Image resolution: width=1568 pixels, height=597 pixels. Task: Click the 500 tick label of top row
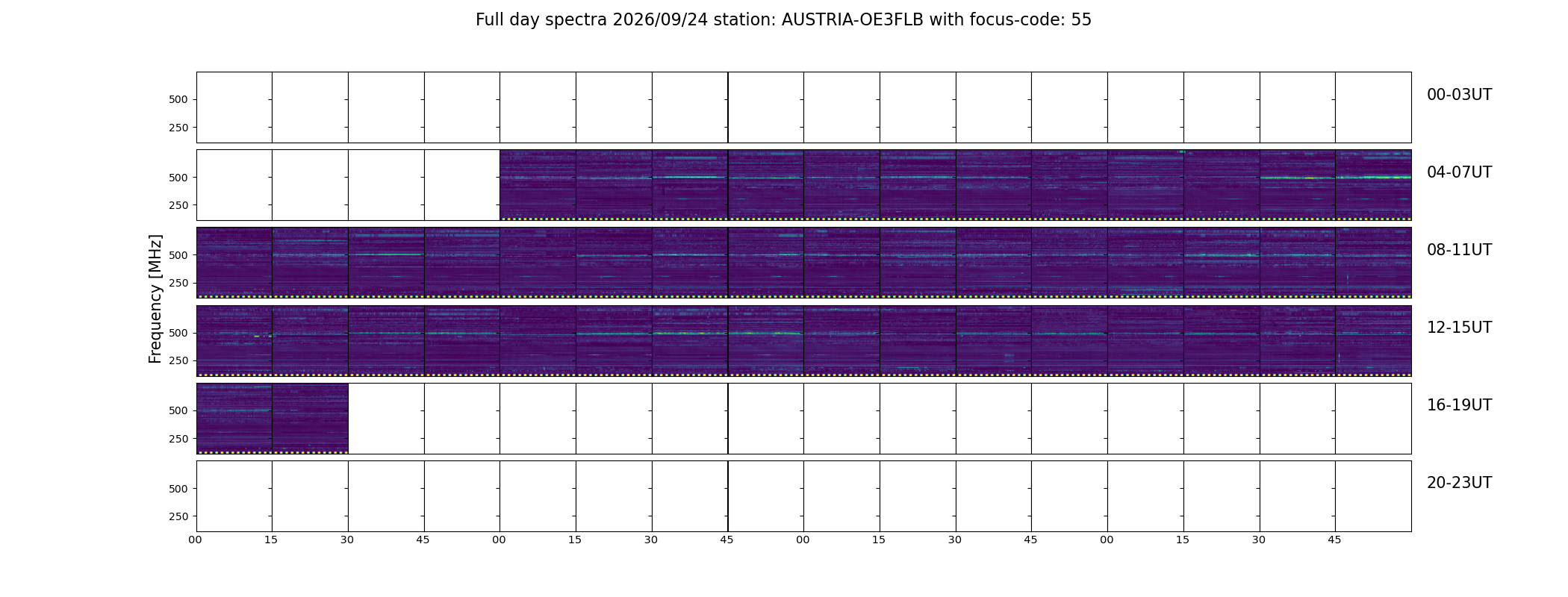[x=178, y=99]
